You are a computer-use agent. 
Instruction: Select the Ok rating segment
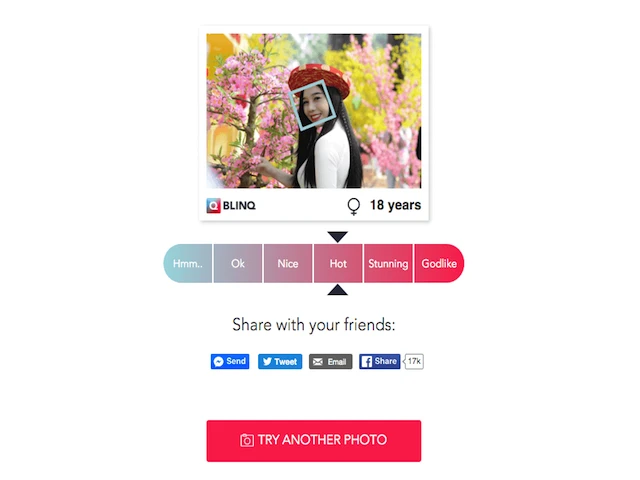238,263
